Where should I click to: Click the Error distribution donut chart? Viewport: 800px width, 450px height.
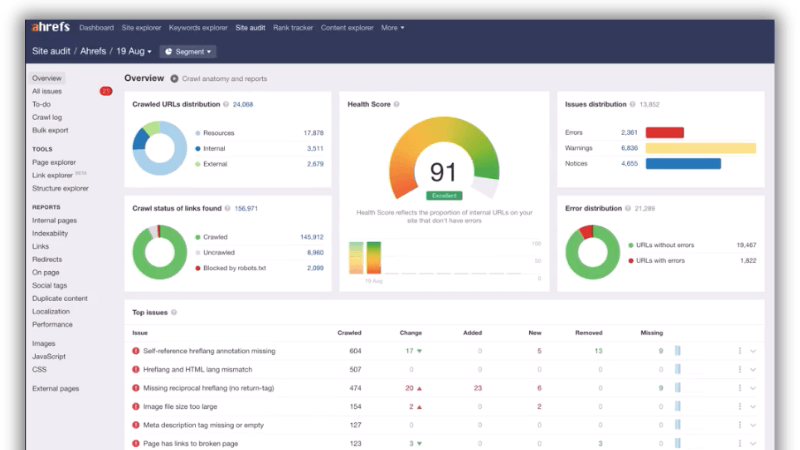pyautogui.click(x=592, y=252)
